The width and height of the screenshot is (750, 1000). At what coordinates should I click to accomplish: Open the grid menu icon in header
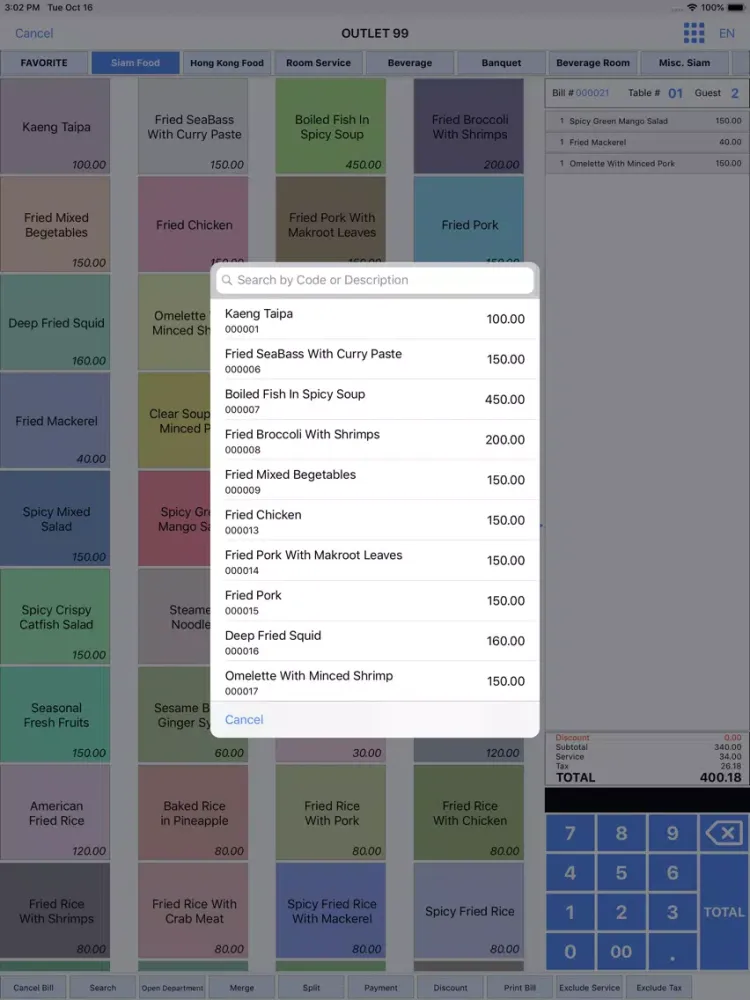[x=694, y=33]
